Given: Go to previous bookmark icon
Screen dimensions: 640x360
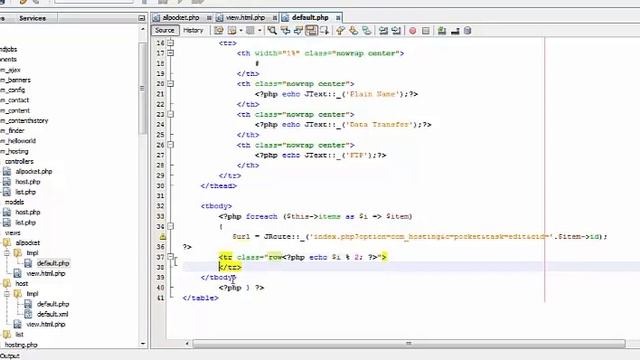Looking at the screenshot, I should point(340,31).
